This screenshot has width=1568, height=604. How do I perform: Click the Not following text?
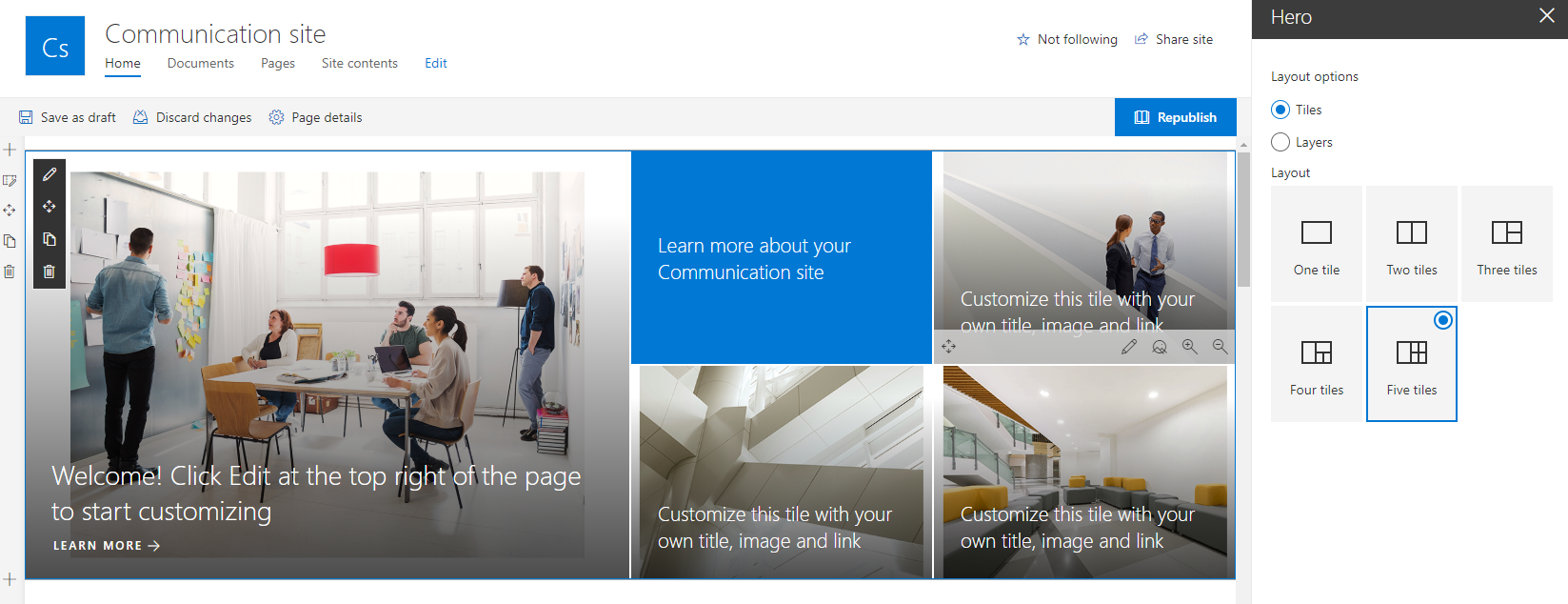tap(1078, 39)
